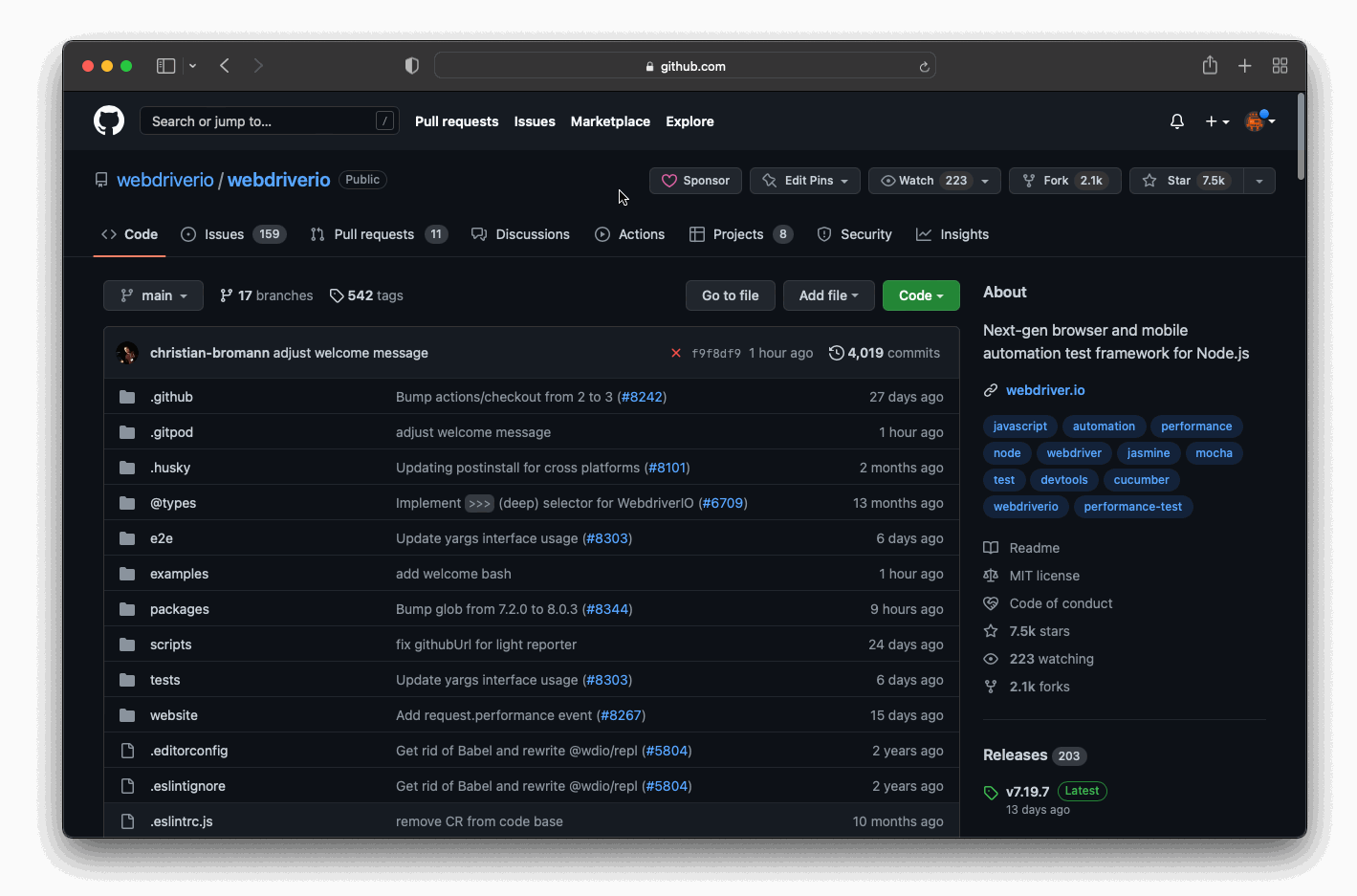Open Safari share icon
The image size is (1357, 896).
point(1210,65)
